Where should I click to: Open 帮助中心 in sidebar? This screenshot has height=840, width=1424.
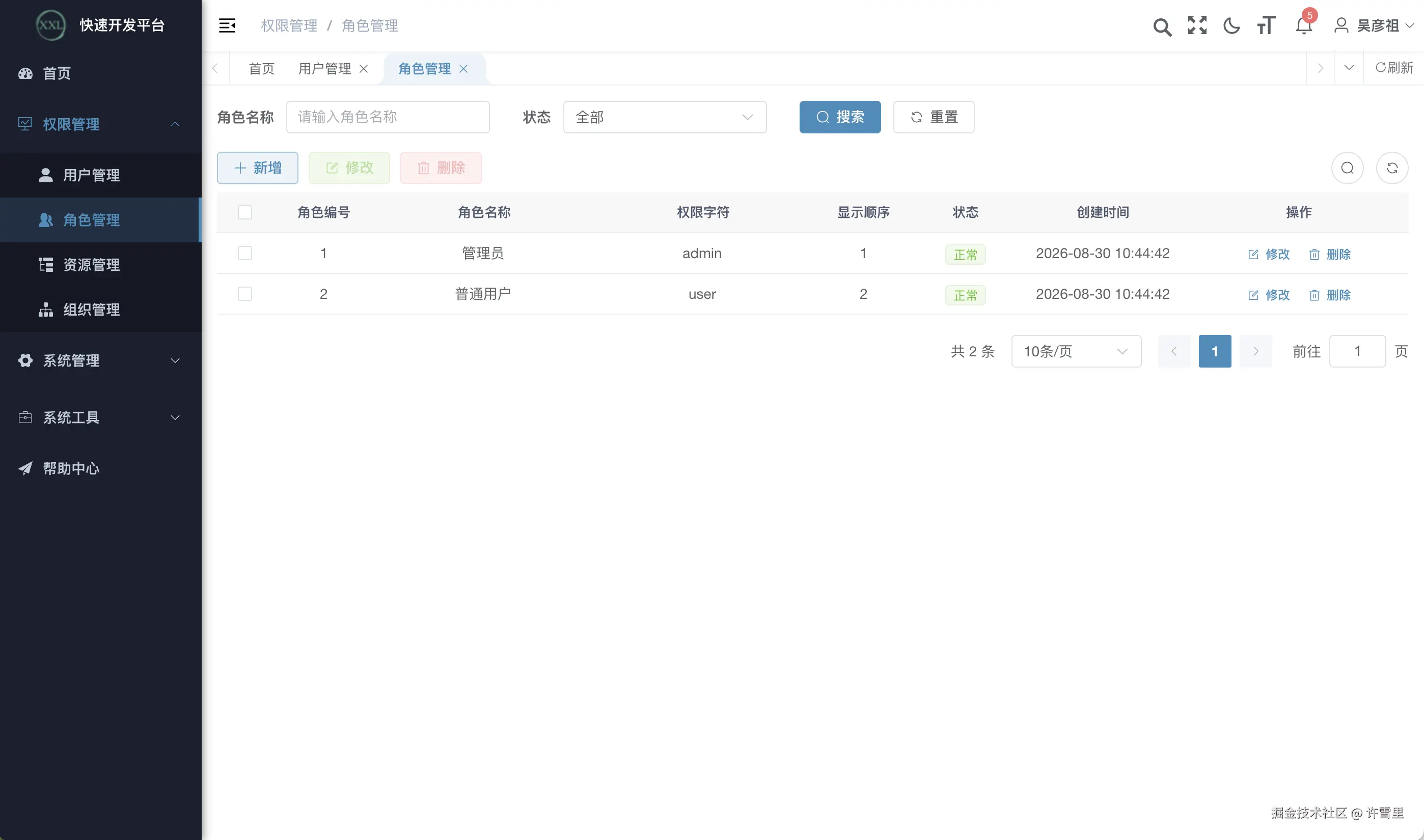pos(101,468)
